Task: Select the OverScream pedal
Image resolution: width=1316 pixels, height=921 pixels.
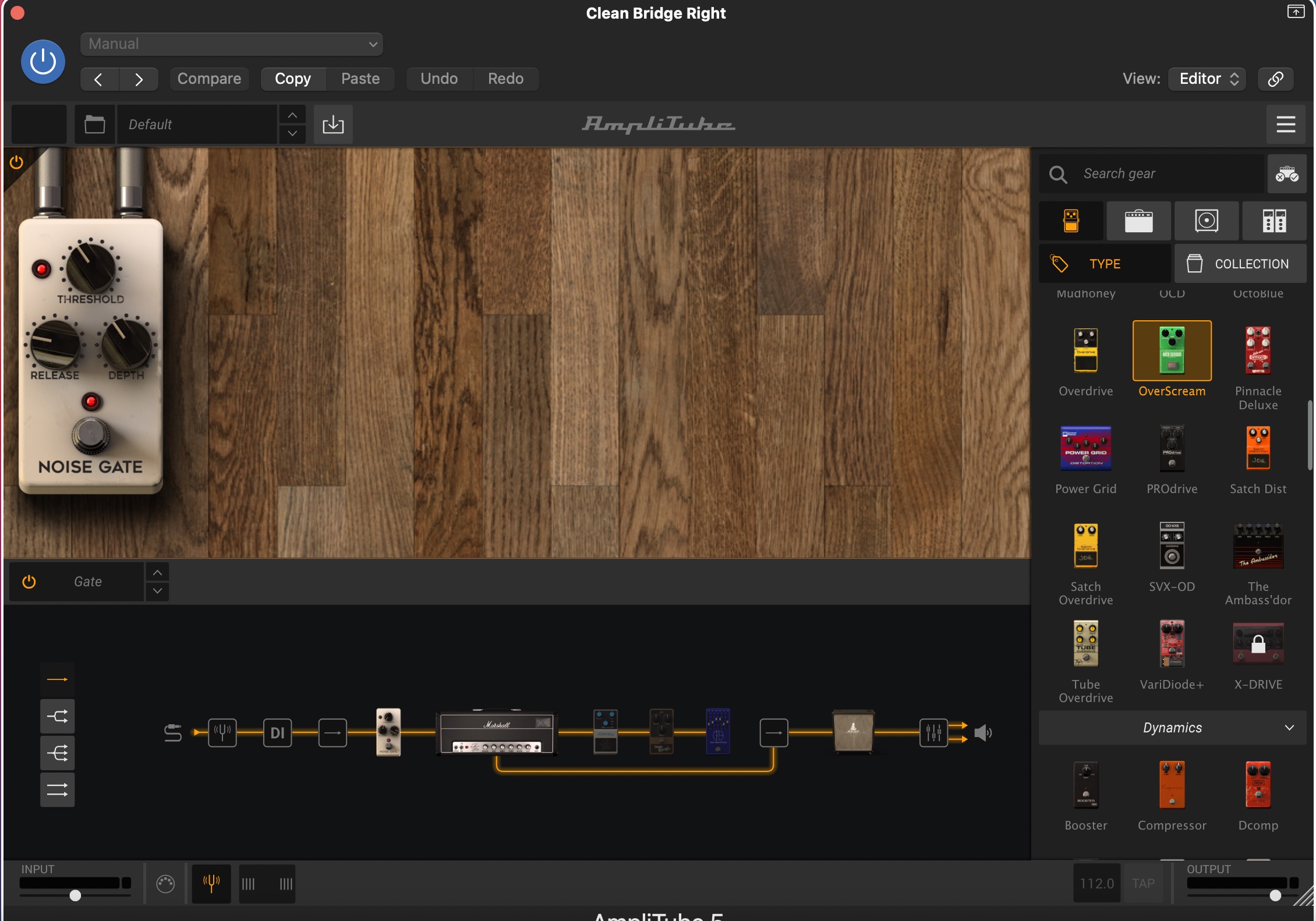Action: [x=1172, y=350]
